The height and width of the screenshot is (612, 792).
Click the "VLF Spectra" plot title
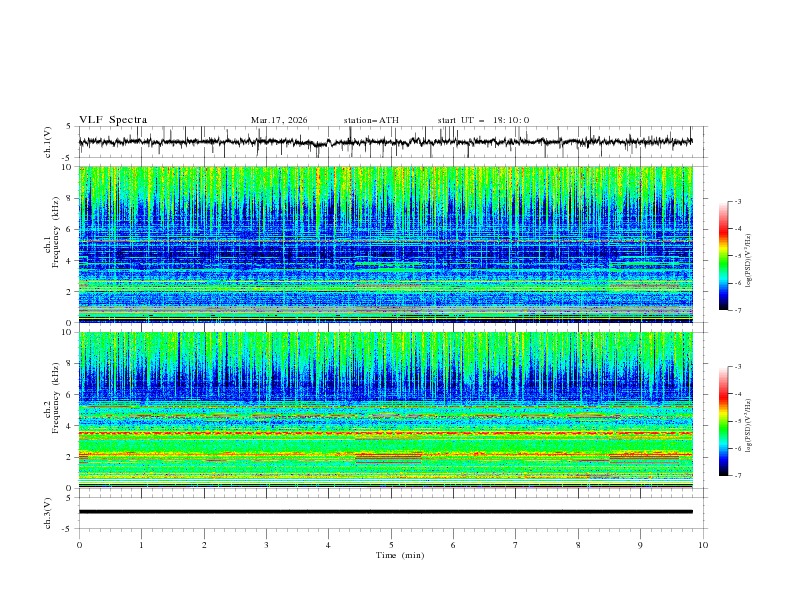pos(113,120)
